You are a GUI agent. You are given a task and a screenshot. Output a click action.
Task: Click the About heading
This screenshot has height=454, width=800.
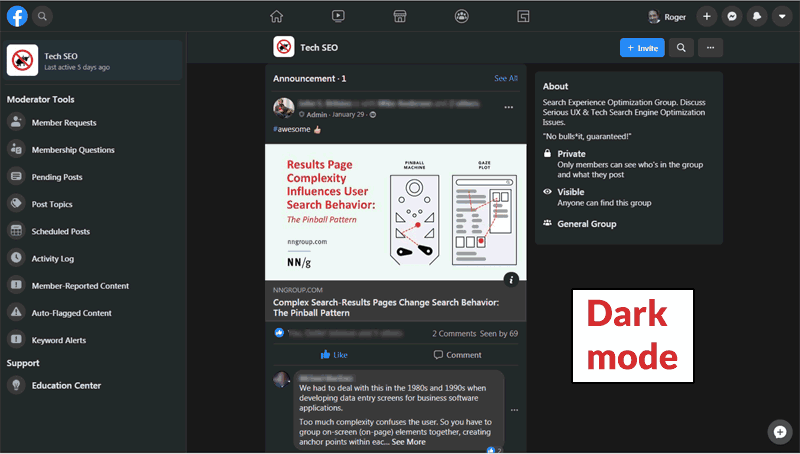(555, 86)
